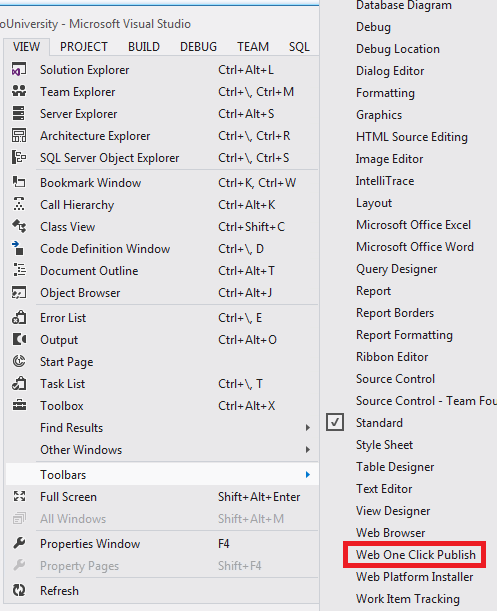Choose Web Platform Installer toolbar entry
497x611 pixels.
[414, 577]
